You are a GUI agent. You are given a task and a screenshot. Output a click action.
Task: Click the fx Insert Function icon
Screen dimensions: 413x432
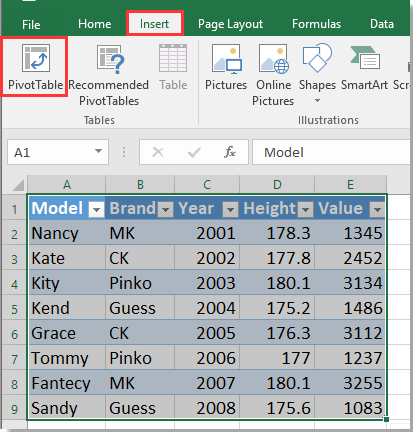click(230, 152)
